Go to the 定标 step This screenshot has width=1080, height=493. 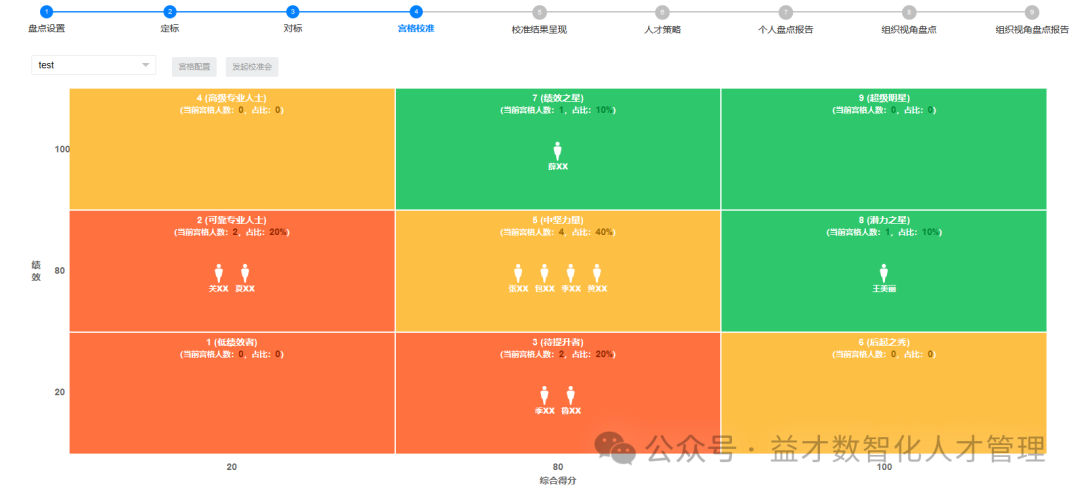coord(170,29)
